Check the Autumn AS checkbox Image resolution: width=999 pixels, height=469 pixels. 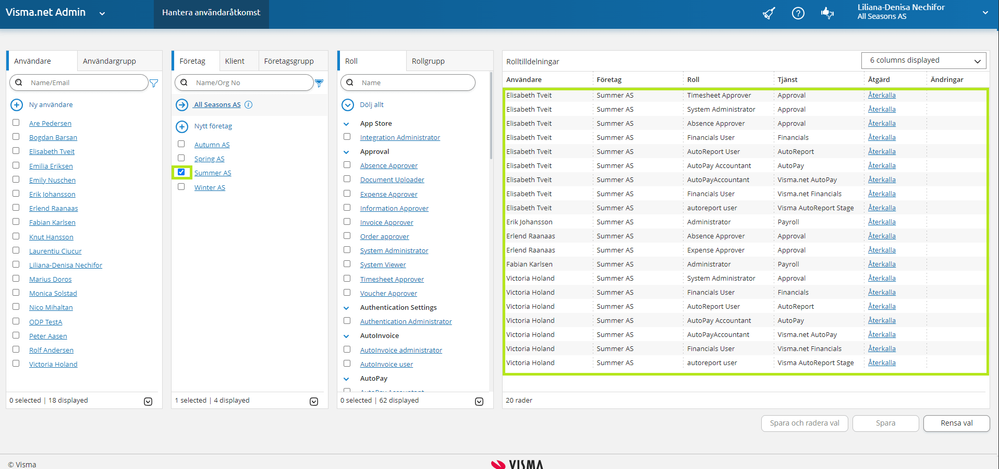point(182,144)
